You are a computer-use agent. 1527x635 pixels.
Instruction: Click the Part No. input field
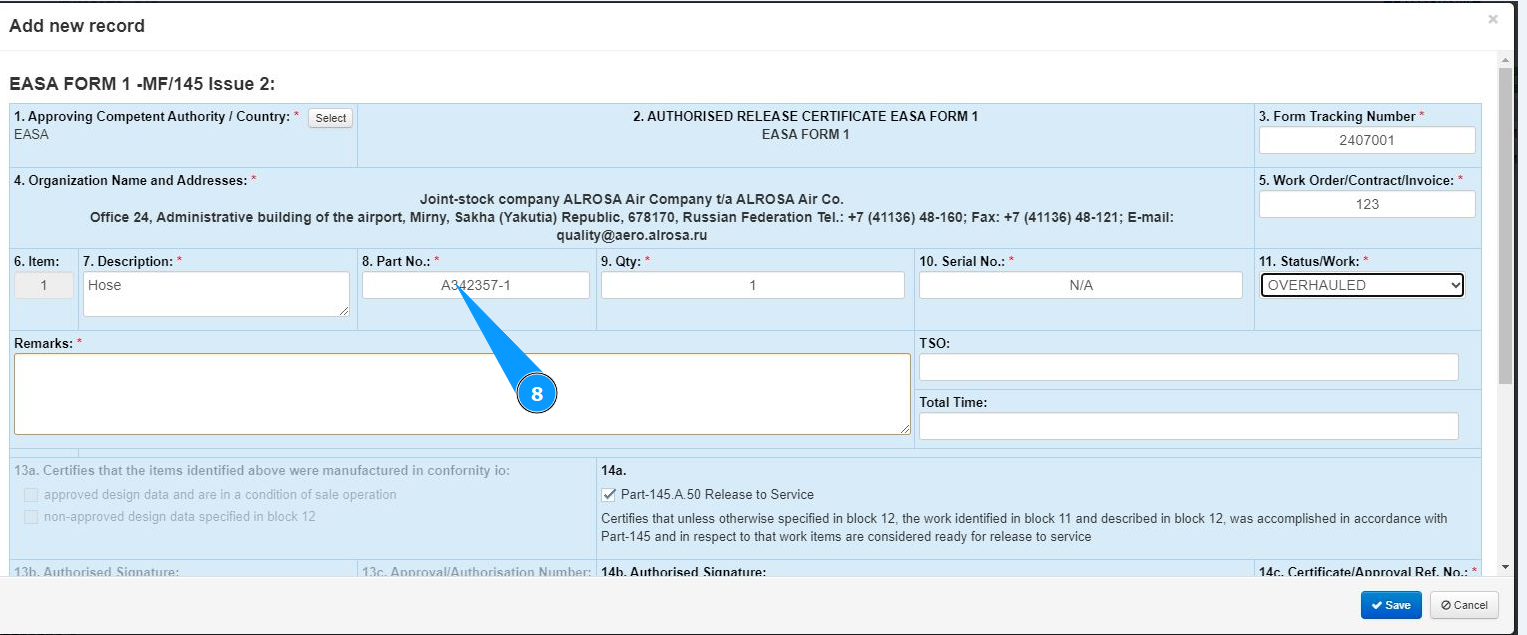pyautogui.click(x=475, y=285)
